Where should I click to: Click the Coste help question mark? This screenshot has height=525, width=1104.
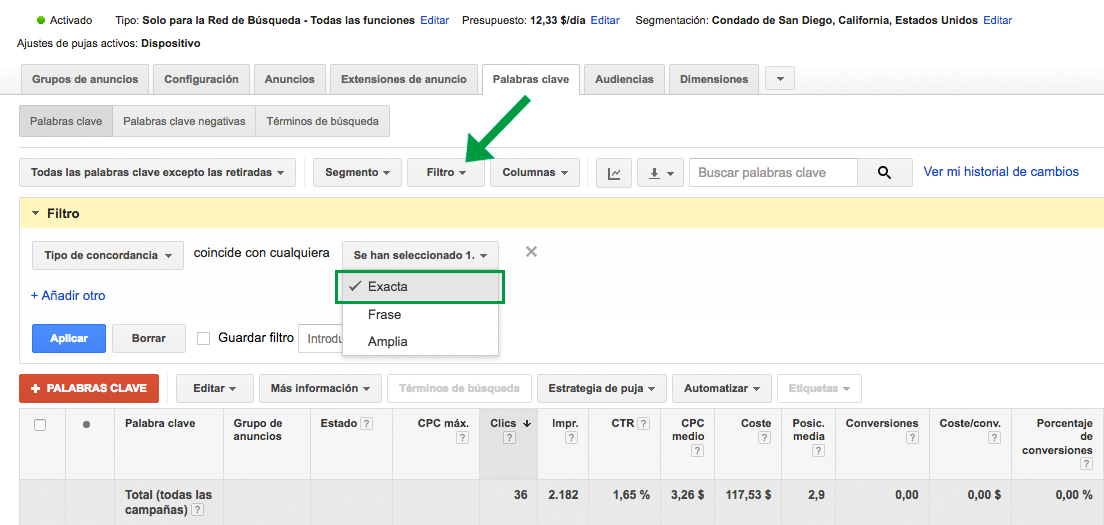coord(765,437)
